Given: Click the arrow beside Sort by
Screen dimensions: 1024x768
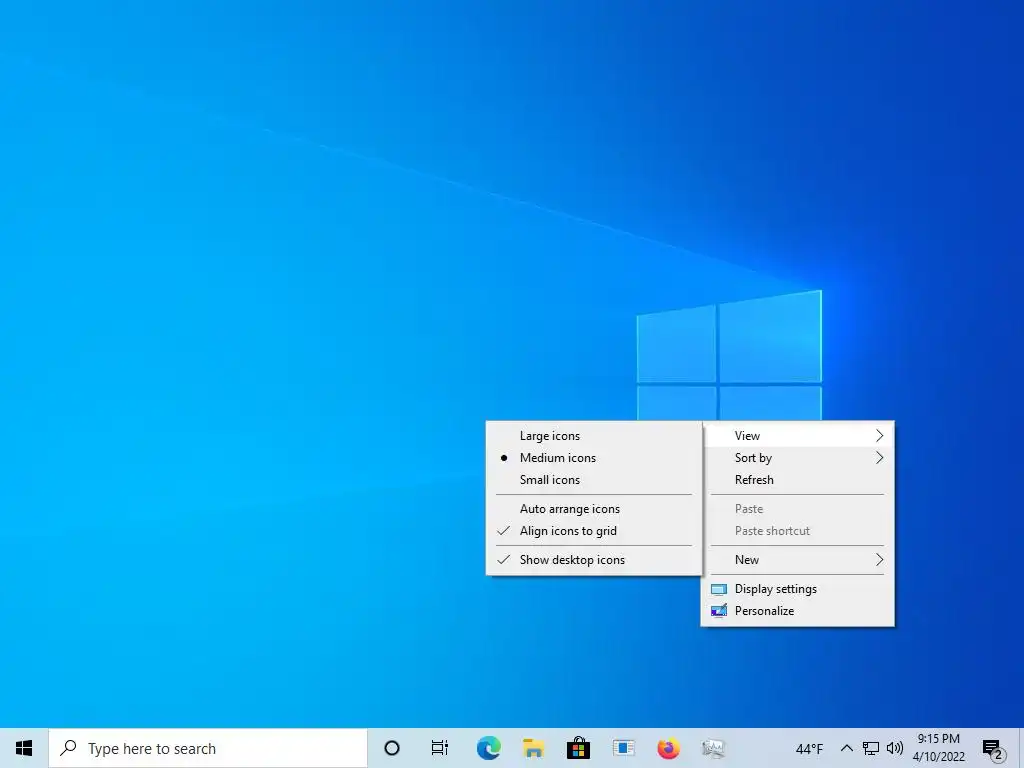Looking at the screenshot, I should 880,458.
